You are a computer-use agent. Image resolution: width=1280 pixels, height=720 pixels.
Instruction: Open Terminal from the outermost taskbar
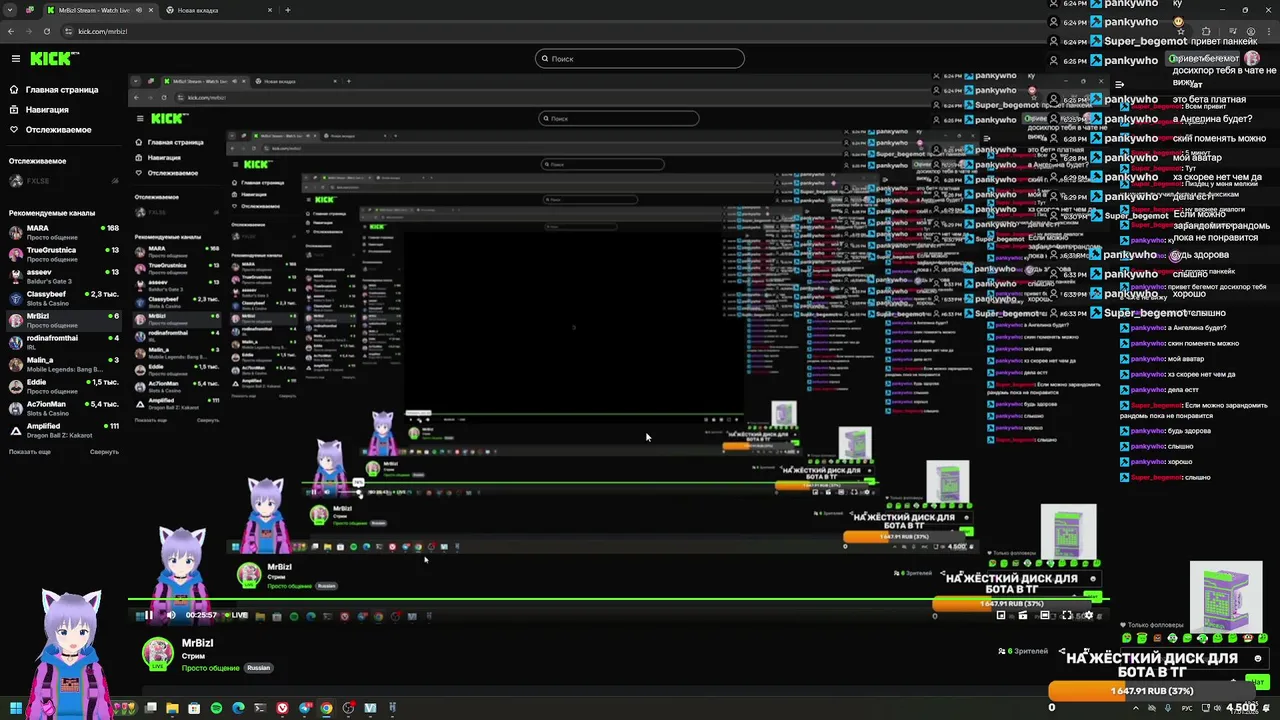click(260, 708)
